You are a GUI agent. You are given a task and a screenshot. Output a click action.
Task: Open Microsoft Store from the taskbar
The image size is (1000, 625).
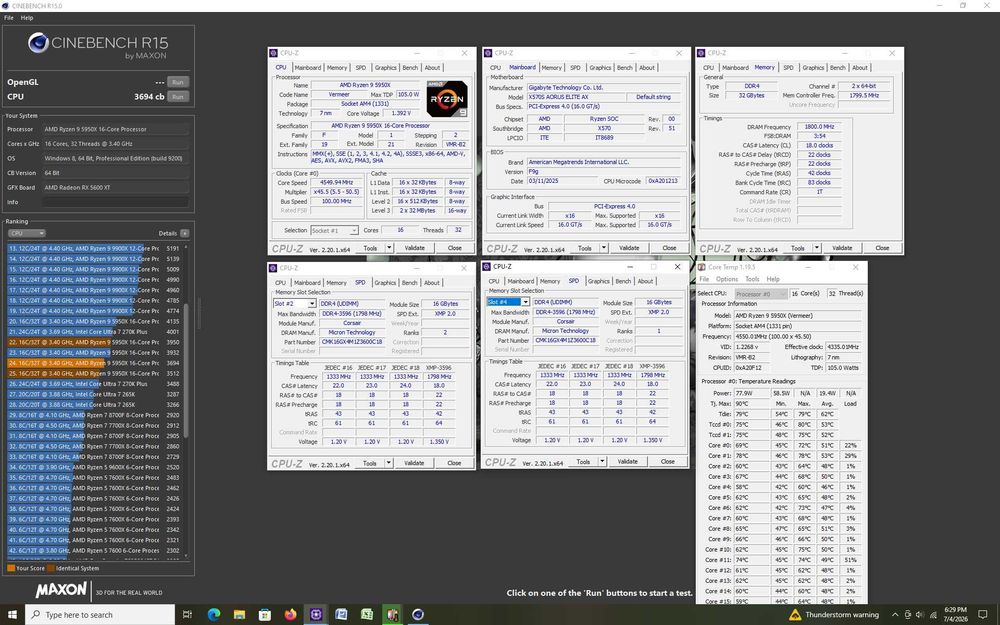click(265, 614)
